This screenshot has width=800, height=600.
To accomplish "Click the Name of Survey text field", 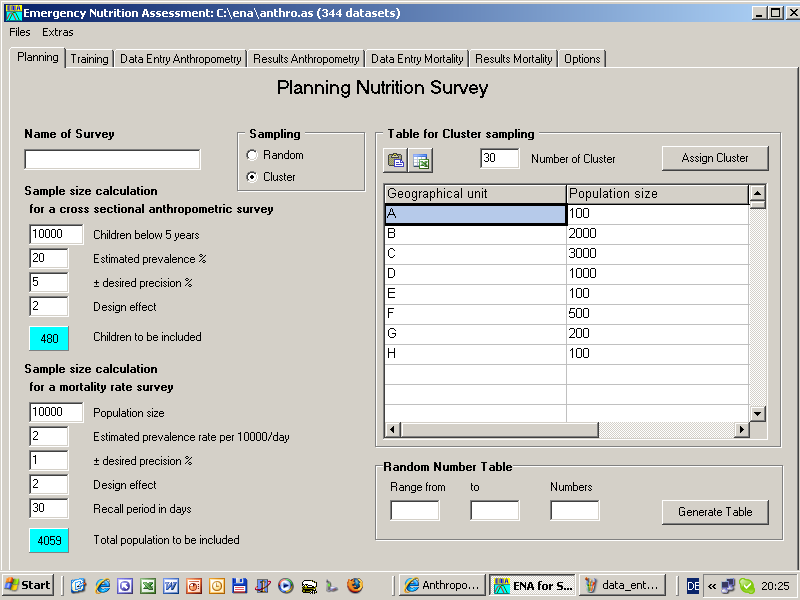I will coord(112,160).
